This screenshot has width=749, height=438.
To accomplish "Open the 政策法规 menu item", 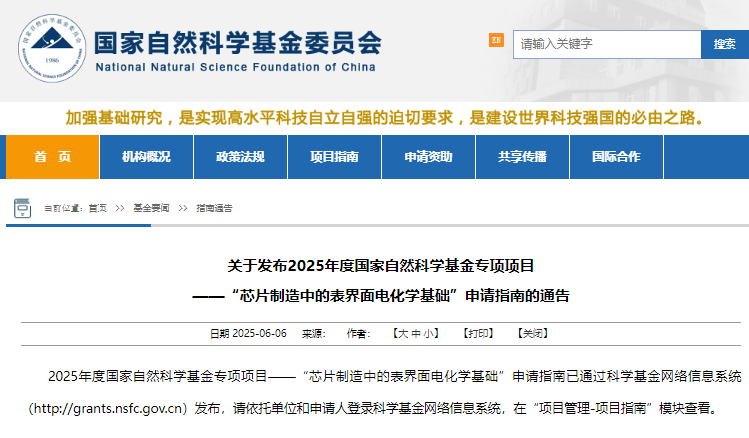I will pos(240,157).
